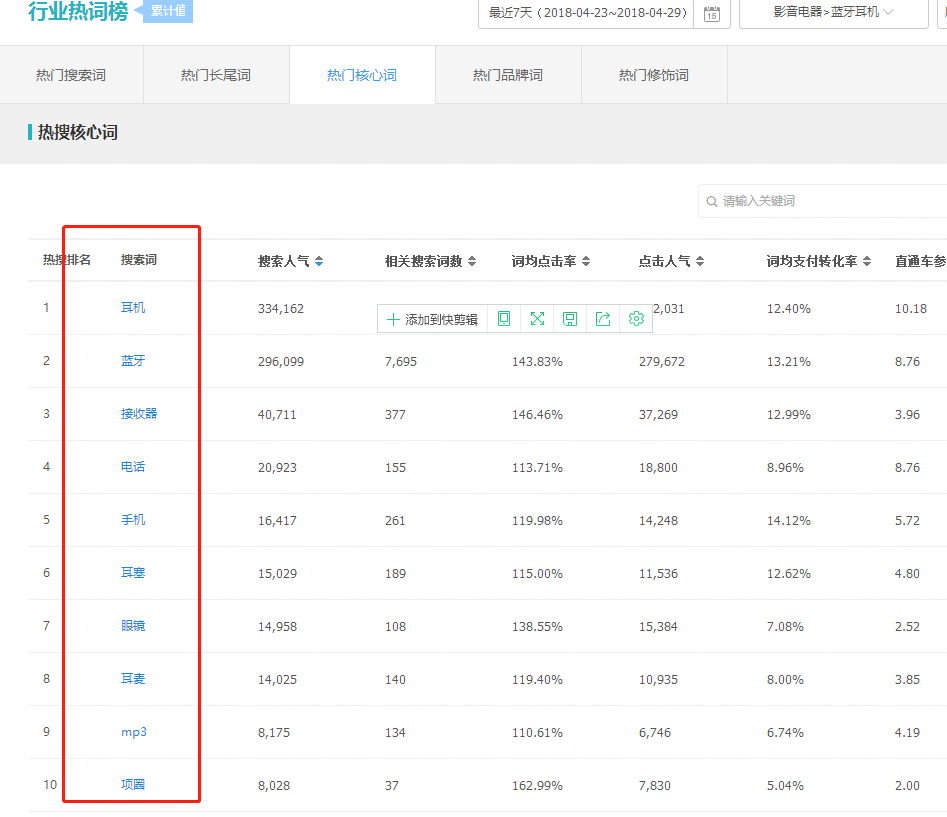Open settings gear in floating toolbar
947x817 pixels.
[636, 319]
